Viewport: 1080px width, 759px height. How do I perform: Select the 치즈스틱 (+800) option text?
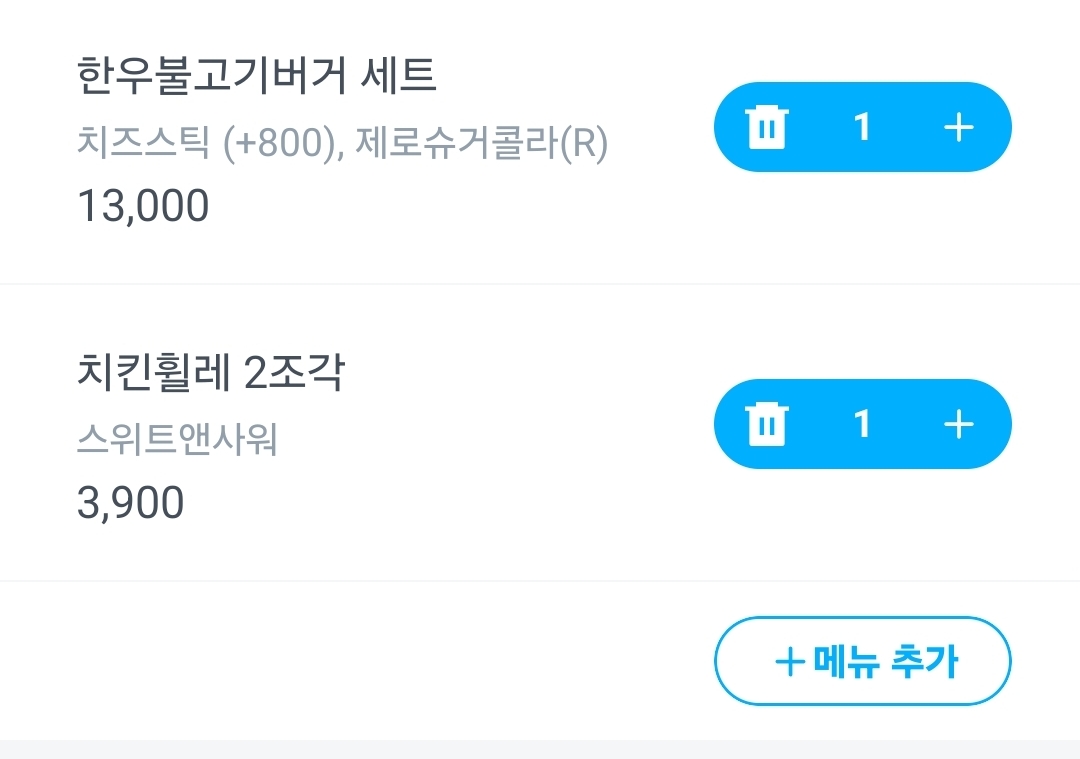click(205, 146)
